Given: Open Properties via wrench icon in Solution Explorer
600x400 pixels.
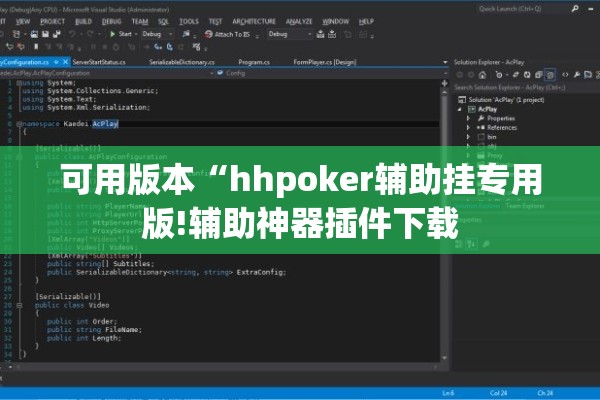Looking at the screenshot, I should coord(577,75).
